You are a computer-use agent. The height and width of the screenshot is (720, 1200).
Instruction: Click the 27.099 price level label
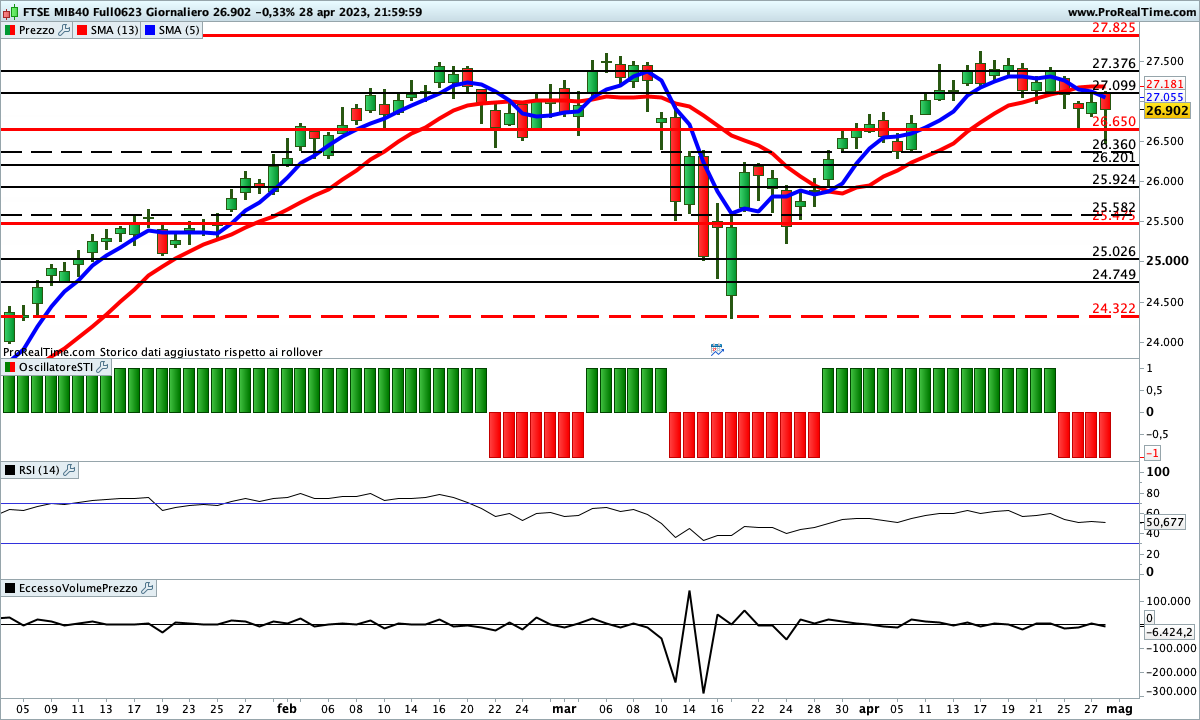tap(1113, 86)
